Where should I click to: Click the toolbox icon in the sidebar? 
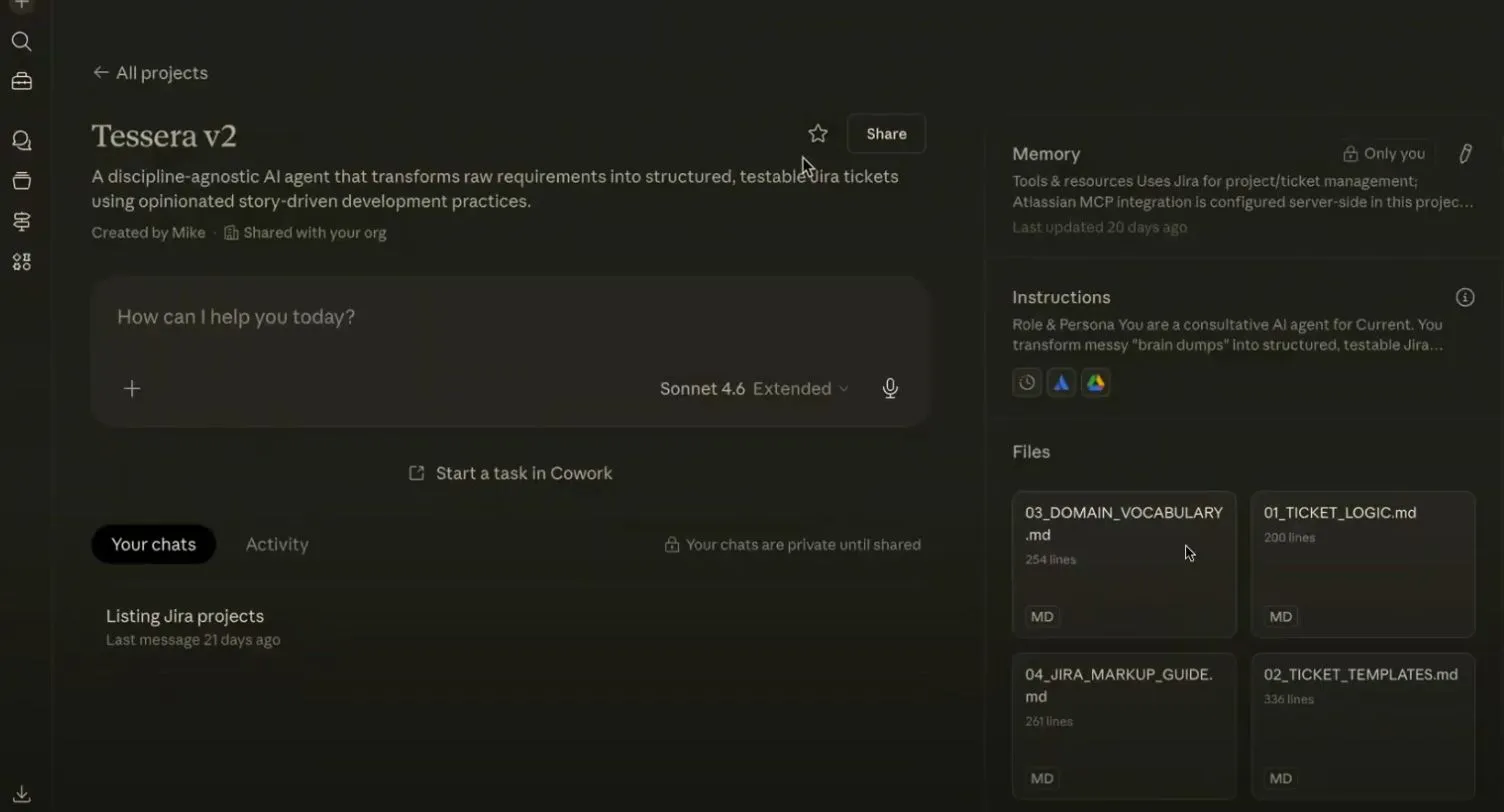coord(21,82)
